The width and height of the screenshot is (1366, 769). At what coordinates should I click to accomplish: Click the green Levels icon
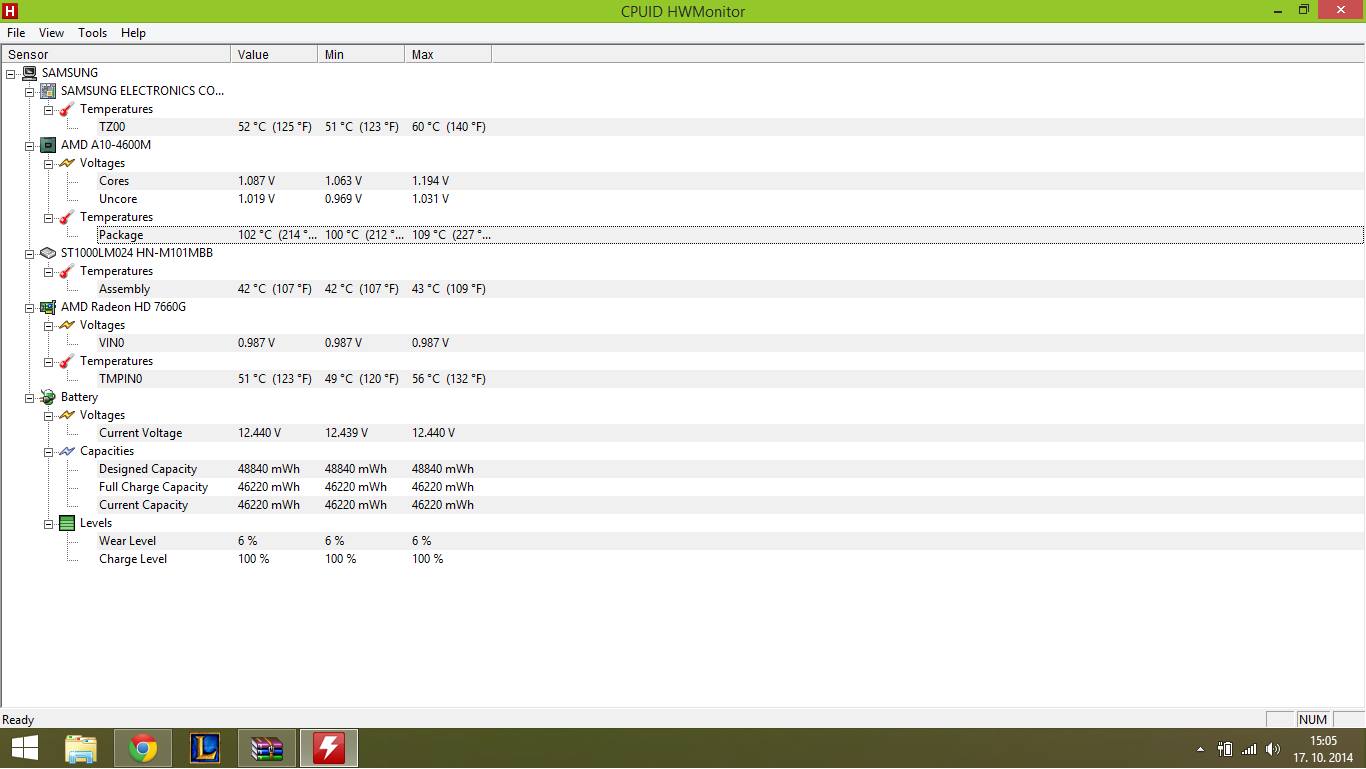67,523
